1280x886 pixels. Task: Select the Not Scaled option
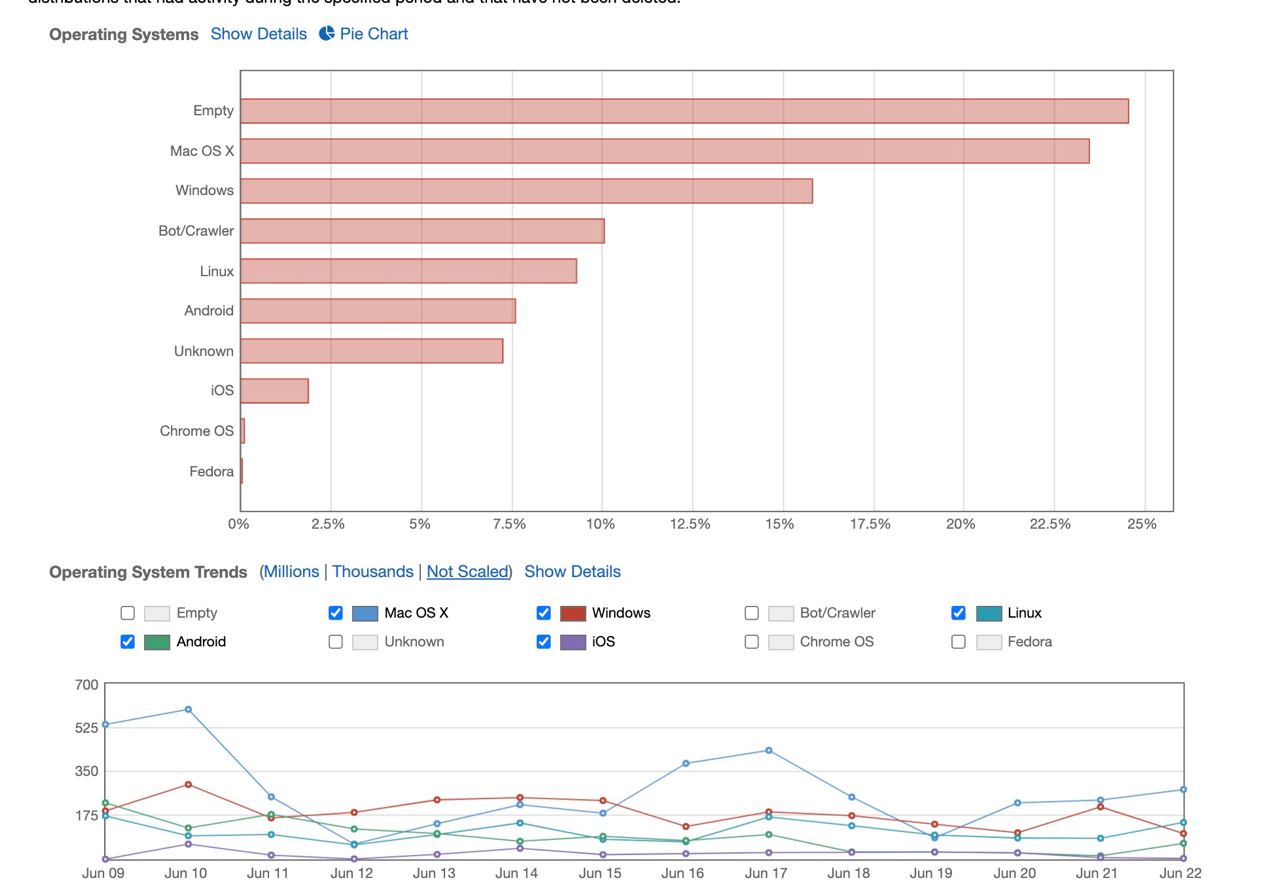coord(467,572)
